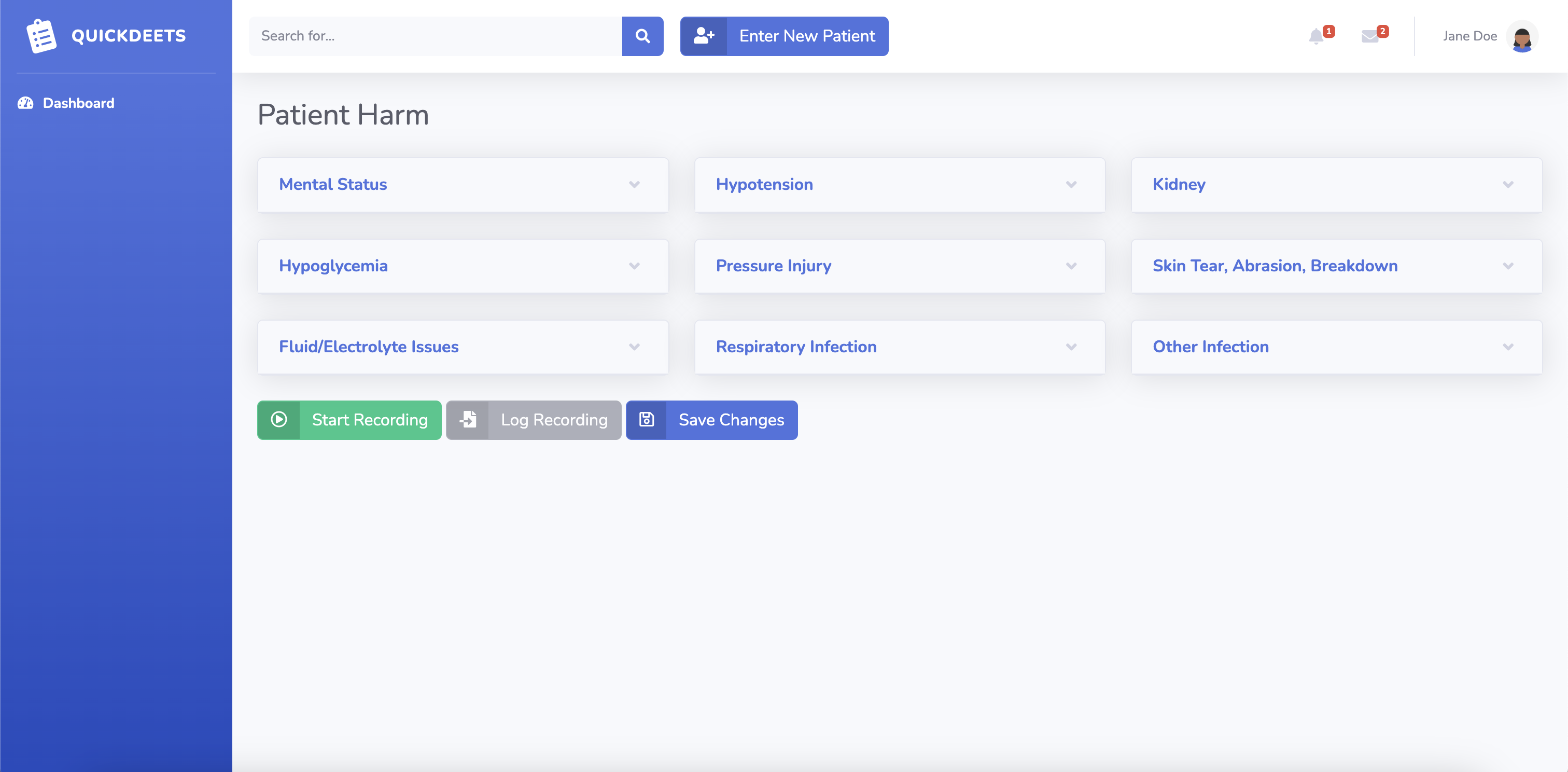Open Dashboard in the sidebar

click(x=78, y=103)
